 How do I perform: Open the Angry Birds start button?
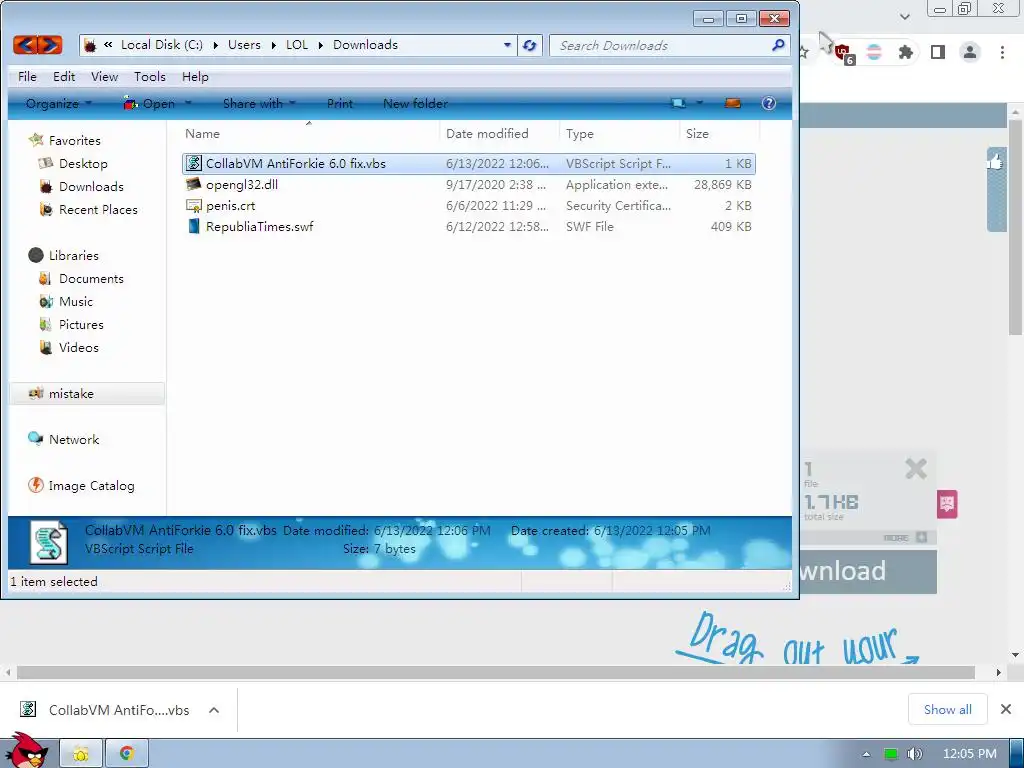click(25, 750)
